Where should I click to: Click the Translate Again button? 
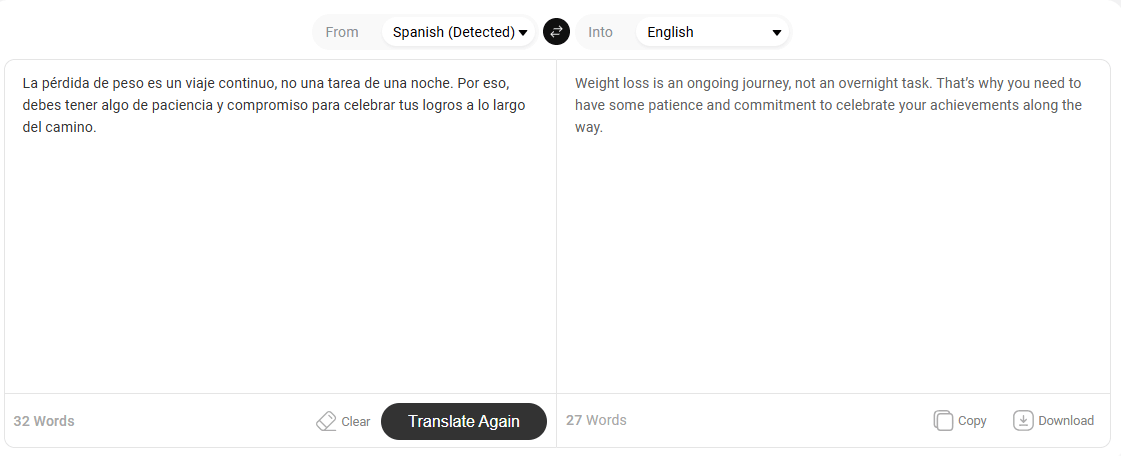464,422
